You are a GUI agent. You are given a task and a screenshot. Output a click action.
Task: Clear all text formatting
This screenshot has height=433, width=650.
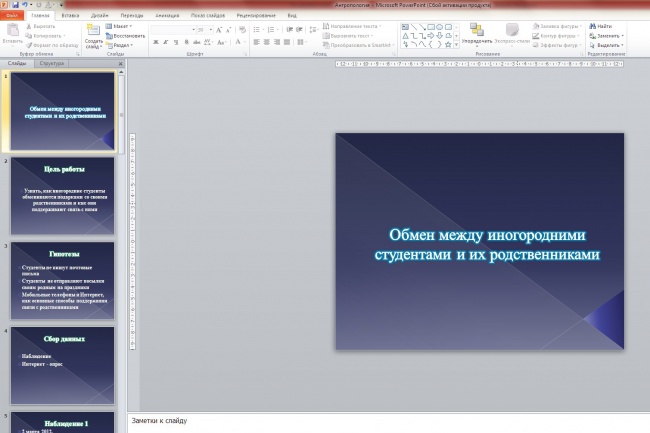(243, 30)
